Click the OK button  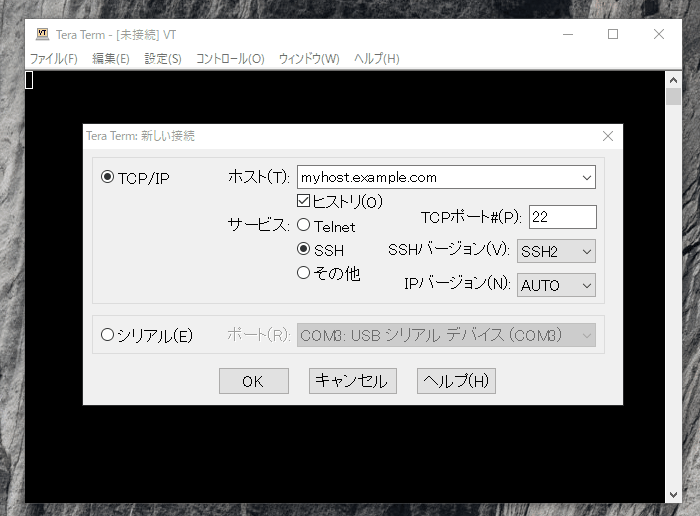tap(254, 381)
